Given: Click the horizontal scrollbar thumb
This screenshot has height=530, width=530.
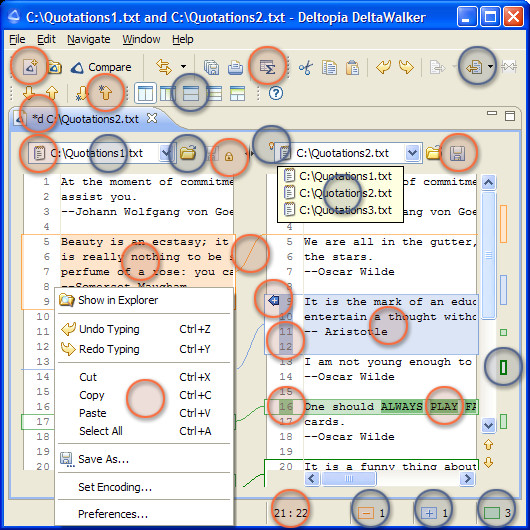Looking at the screenshot, I should 348,478.
